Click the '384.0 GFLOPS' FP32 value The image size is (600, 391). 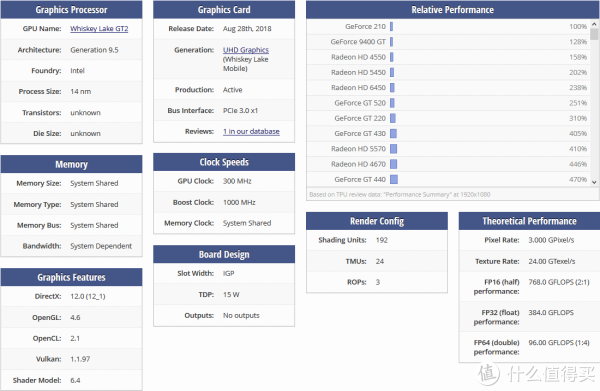(551, 313)
